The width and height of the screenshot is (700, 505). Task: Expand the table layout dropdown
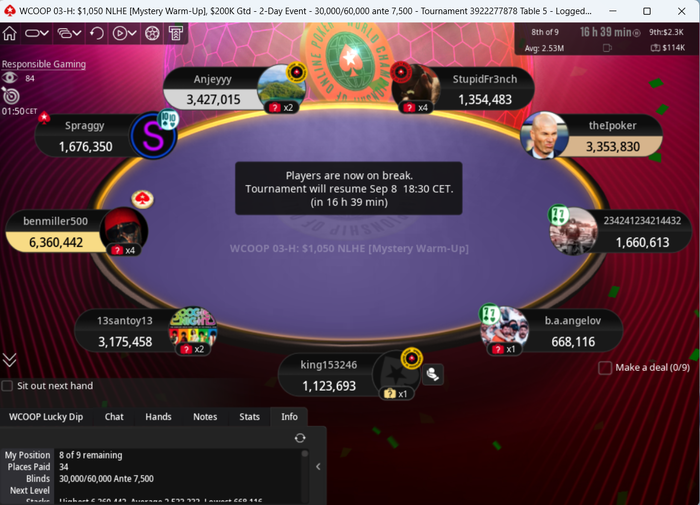(37, 33)
